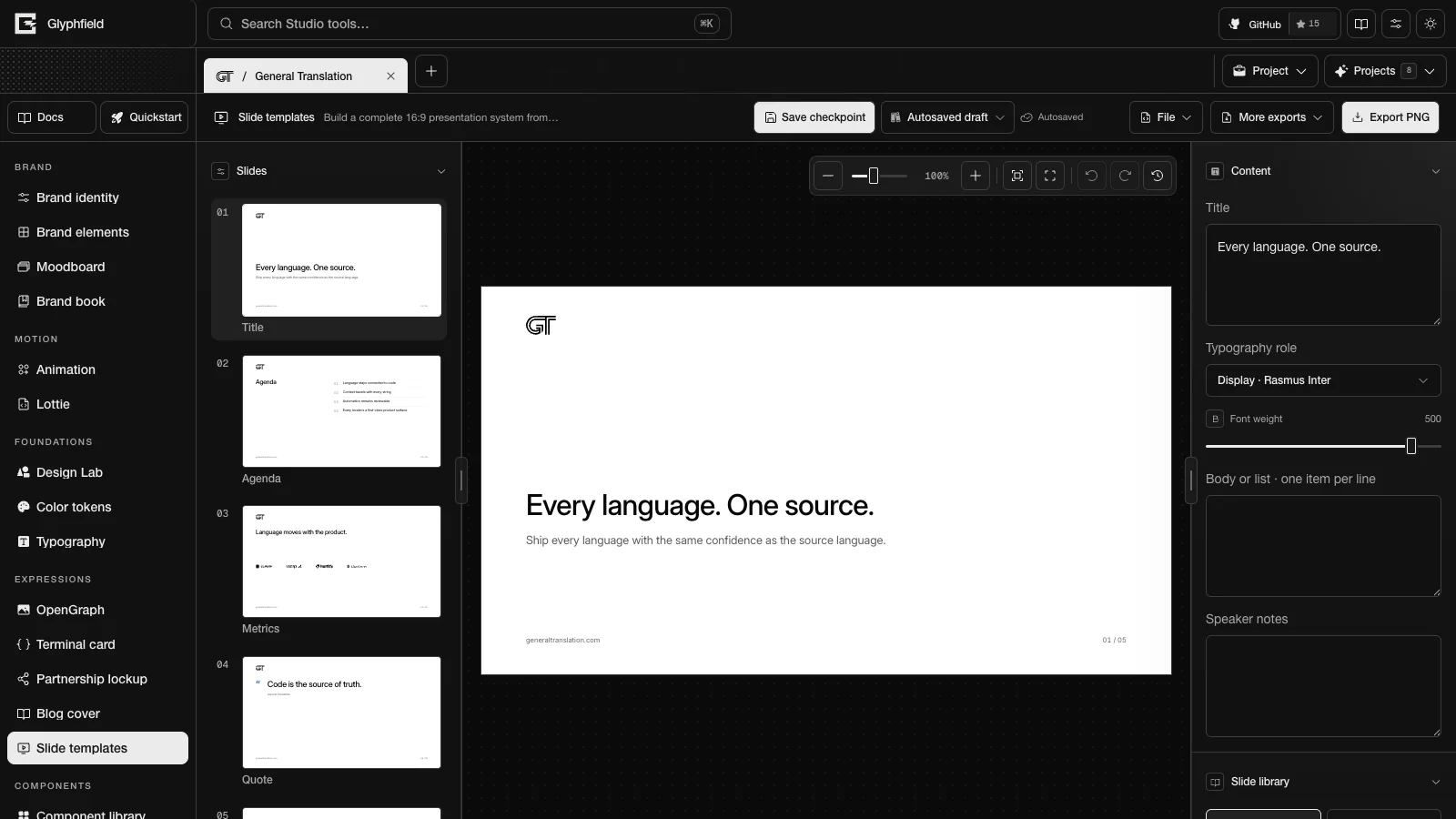This screenshot has width=1456, height=819.
Task: Select Slide templates in the sidebar
Action: pyautogui.click(x=97, y=748)
